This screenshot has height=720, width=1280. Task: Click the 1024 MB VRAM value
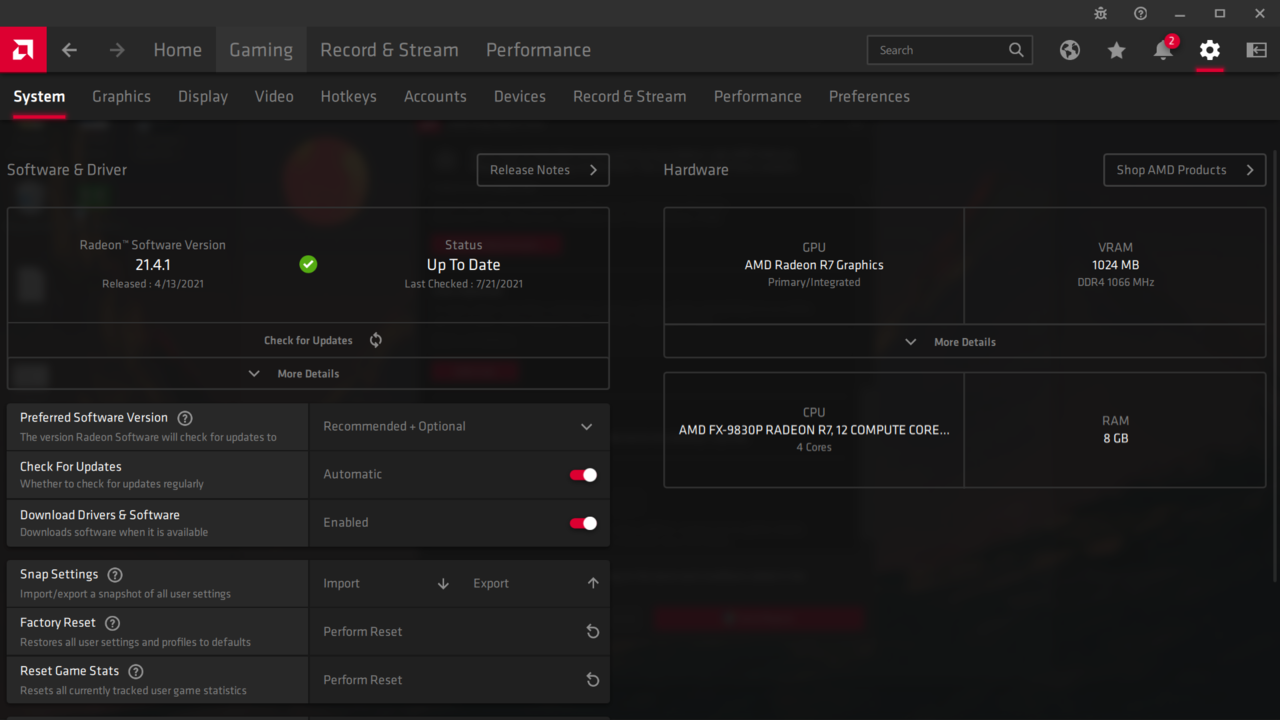click(x=1115, y=265)
